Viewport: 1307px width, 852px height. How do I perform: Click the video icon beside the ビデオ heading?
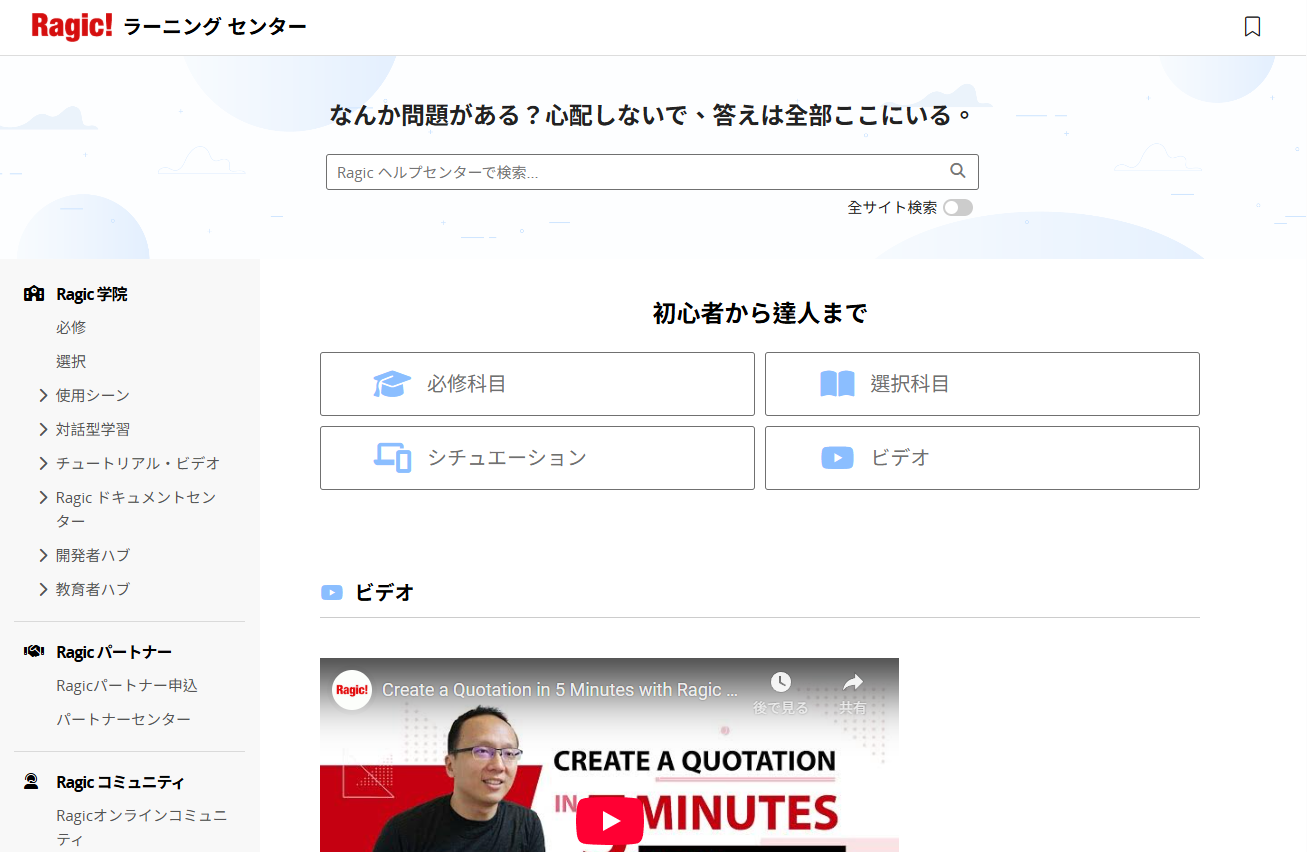pos(332,593)
